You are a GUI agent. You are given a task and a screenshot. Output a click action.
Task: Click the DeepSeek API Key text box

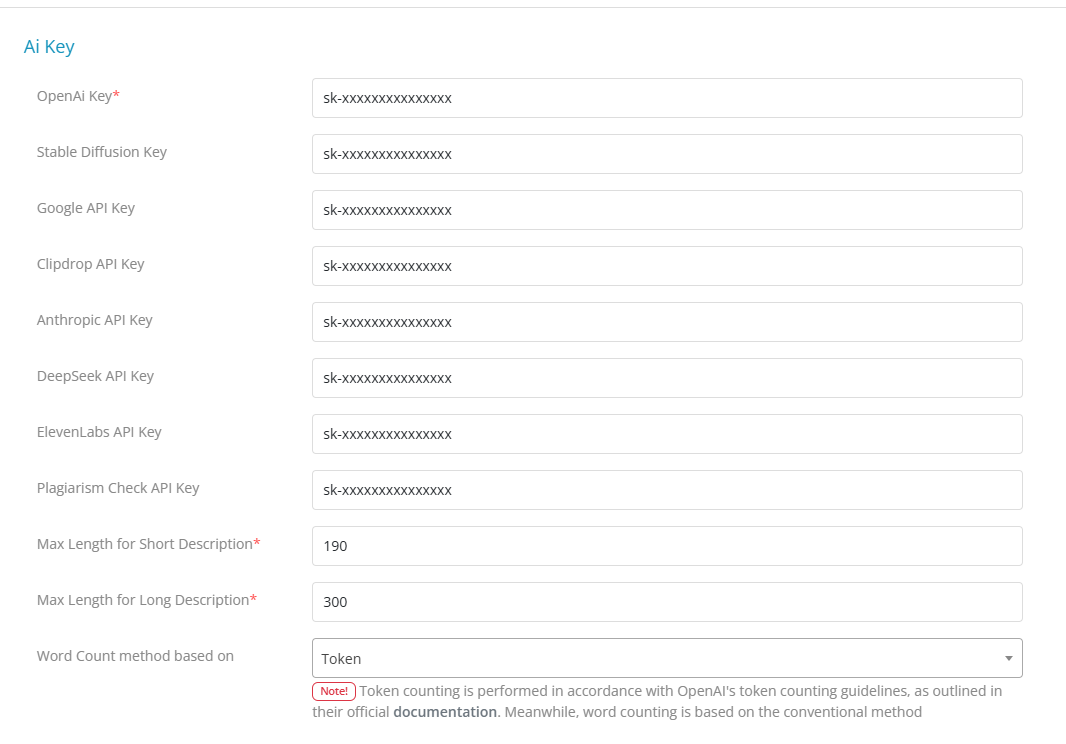[667, 378]
